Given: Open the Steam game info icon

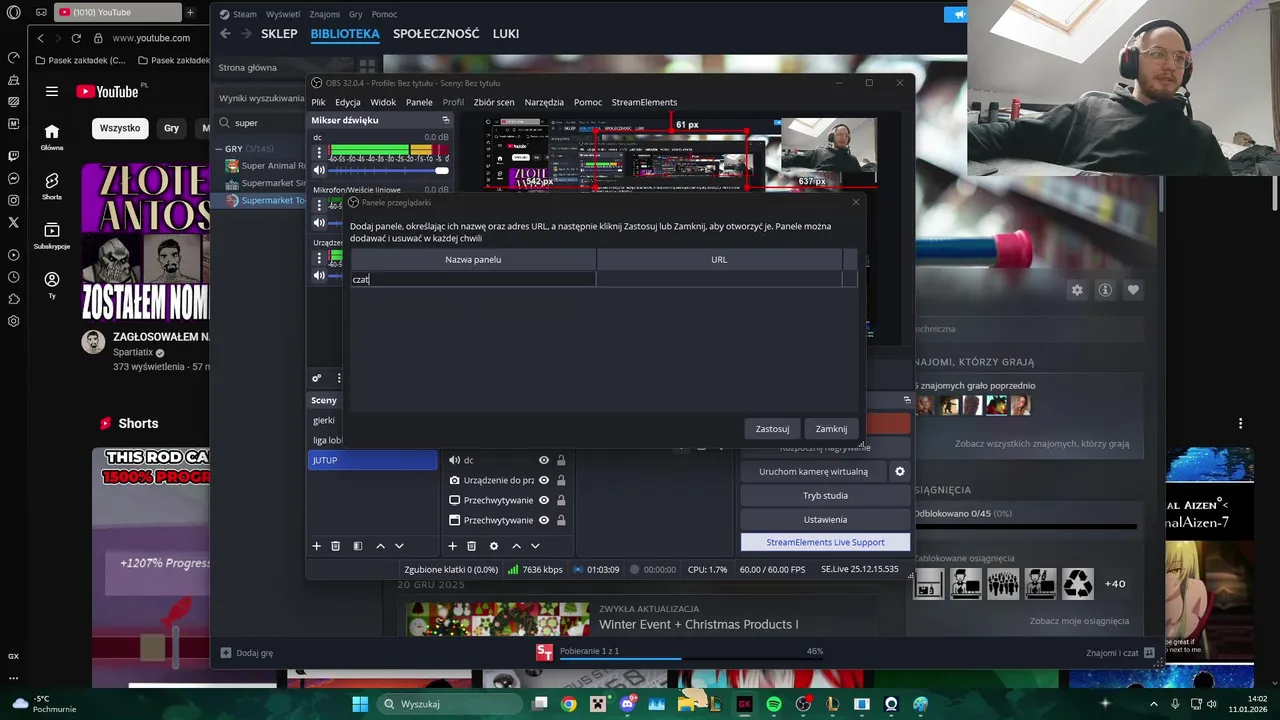Looking at the screenshot, I should click(1105, 290).
